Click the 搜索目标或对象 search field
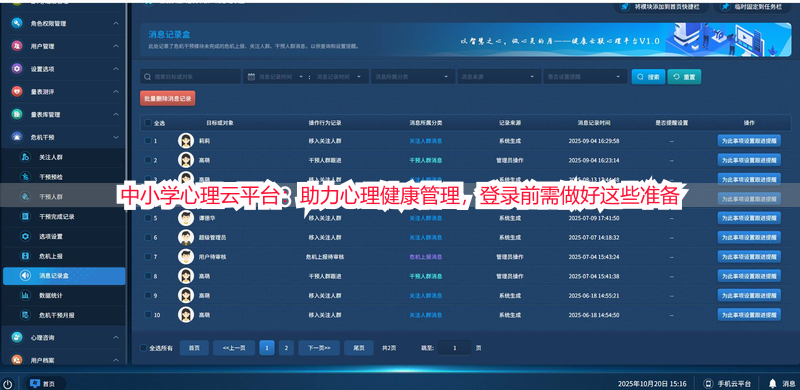The image size is (800, 390). [x=190, y=77]
